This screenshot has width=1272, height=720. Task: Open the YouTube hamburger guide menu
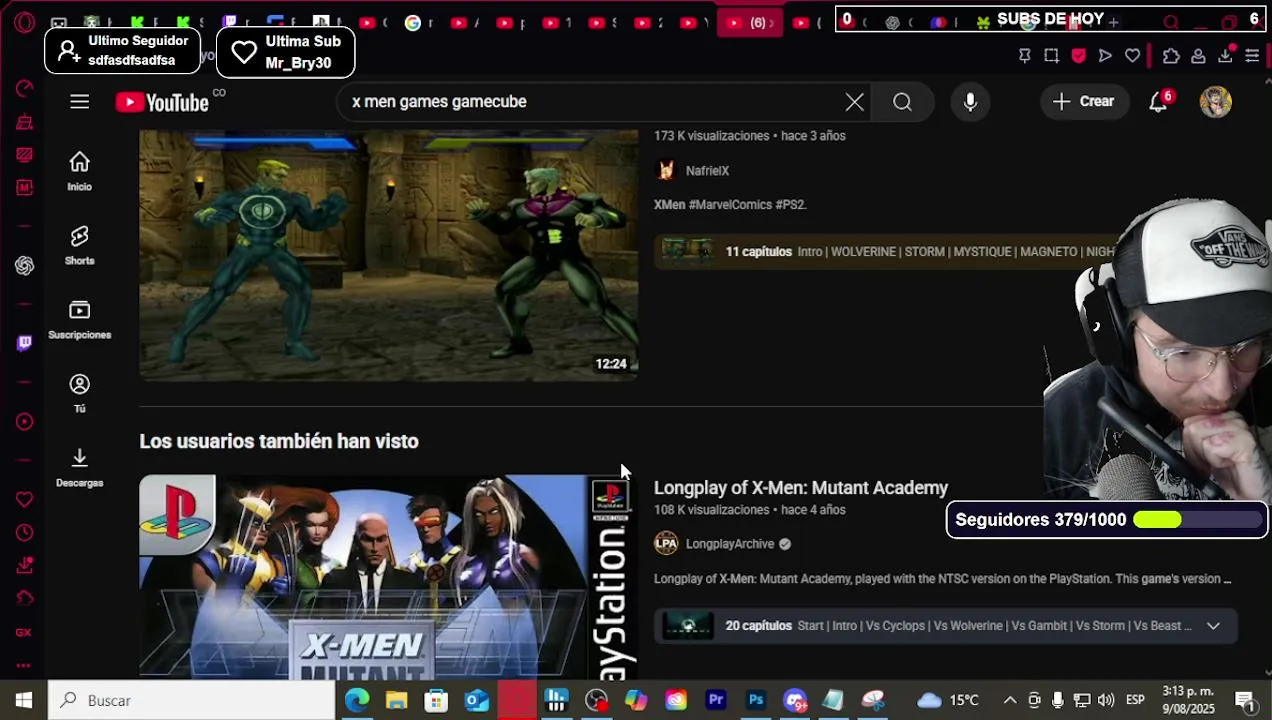click(79, 101)
